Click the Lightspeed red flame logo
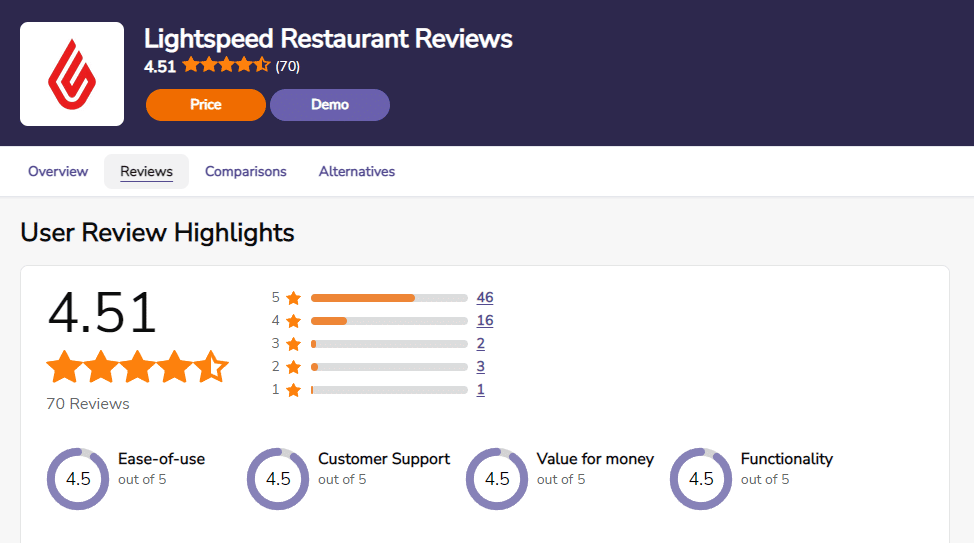 tap(72, 74)
